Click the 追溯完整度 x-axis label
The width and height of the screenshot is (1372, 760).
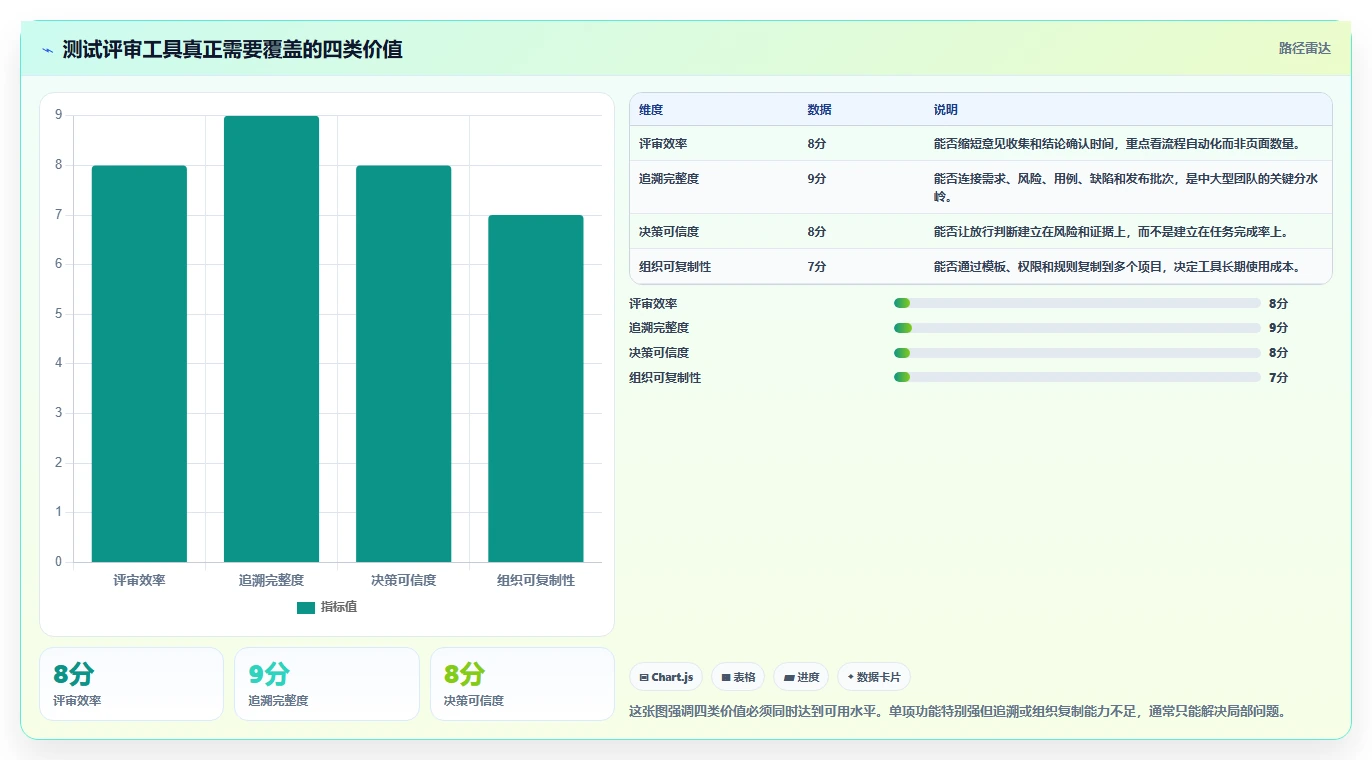tap(271, 580)
